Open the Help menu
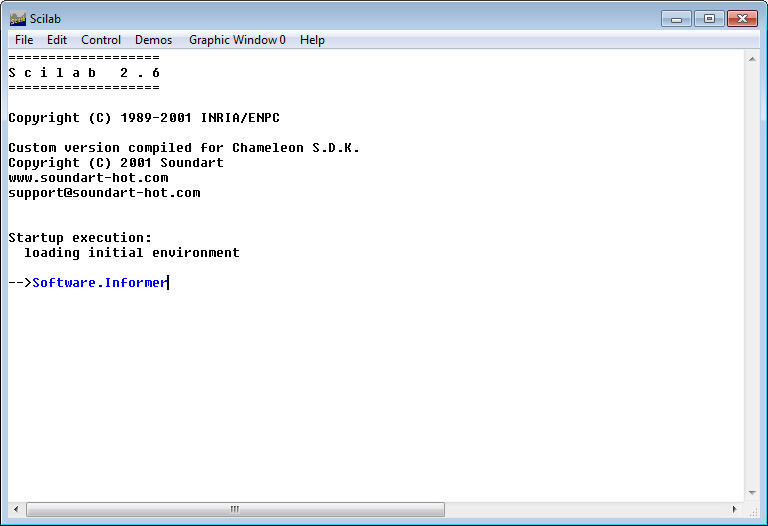The width and height of the screenshot is (768, 526). [312, 40]
